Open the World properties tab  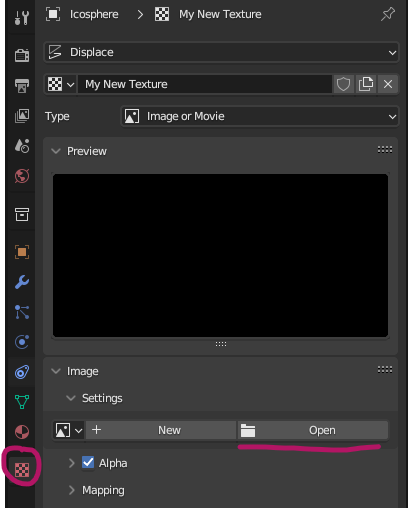pyautogui.click(x=22, y=176)
